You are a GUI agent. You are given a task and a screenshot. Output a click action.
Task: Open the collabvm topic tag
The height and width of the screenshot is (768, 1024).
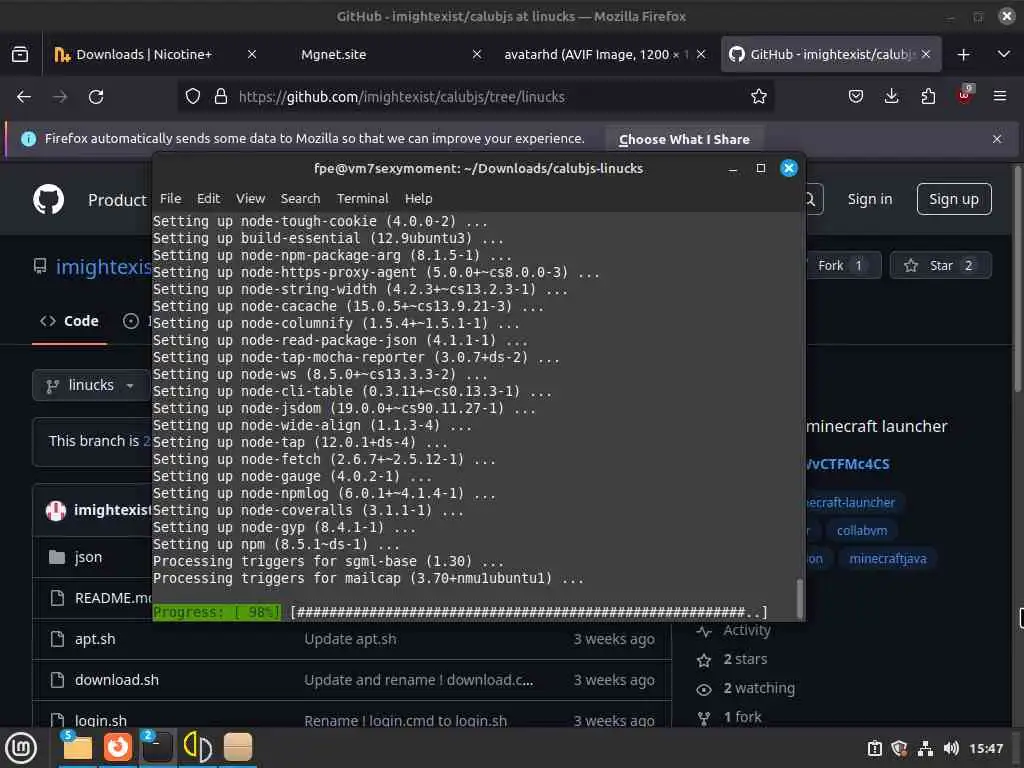click(861, 530)
